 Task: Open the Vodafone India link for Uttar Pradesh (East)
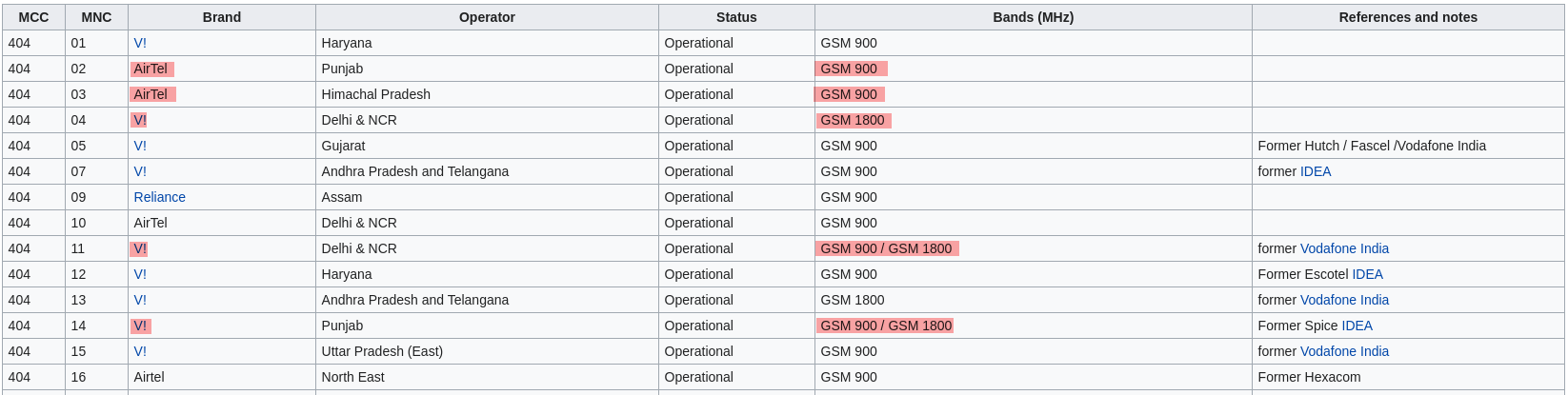1343,351
